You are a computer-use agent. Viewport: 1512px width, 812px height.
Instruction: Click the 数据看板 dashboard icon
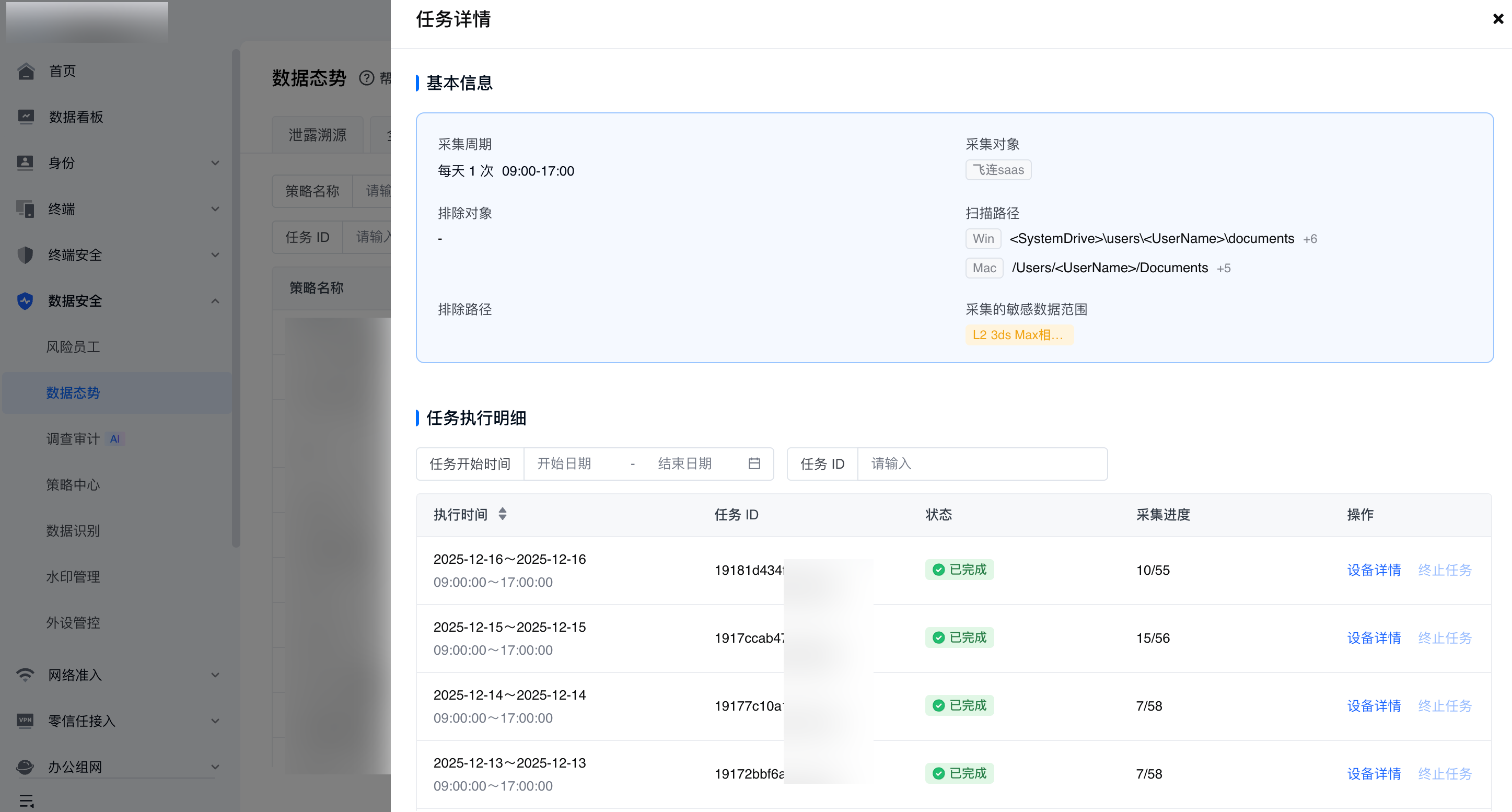click(25, 117)
